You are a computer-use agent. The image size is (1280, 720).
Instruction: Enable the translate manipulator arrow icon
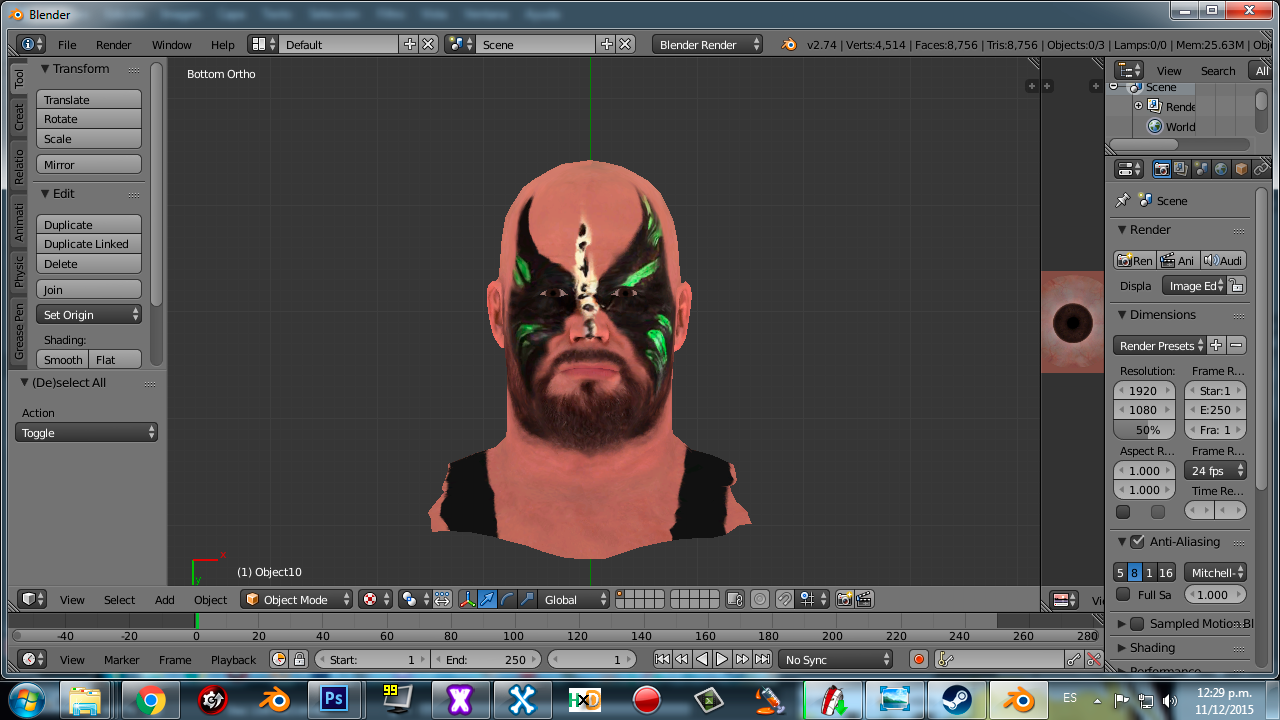coord(487,599)
